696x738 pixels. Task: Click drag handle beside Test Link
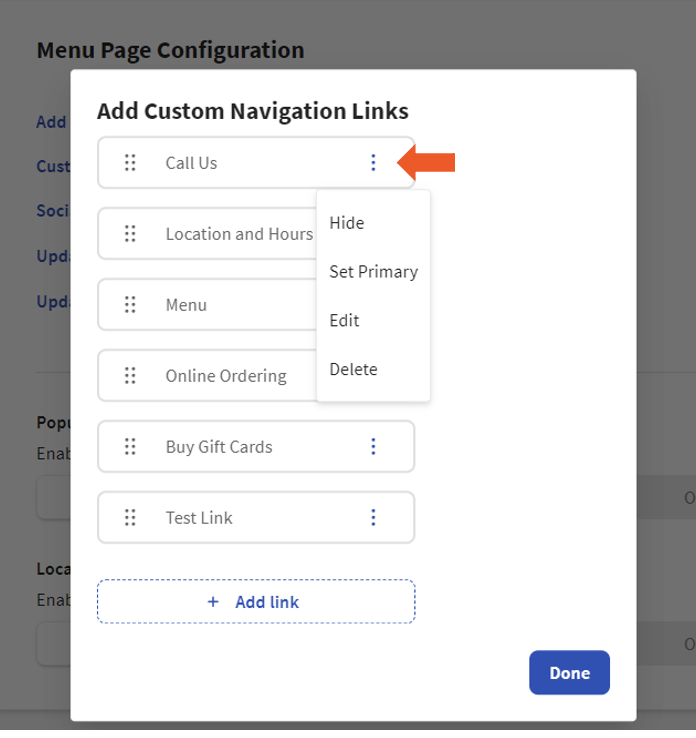point(130,518)
